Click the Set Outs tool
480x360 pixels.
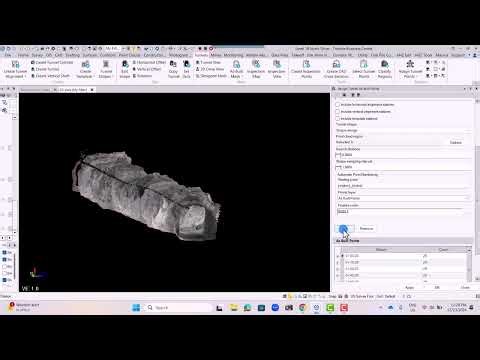[x=186, y=69]
